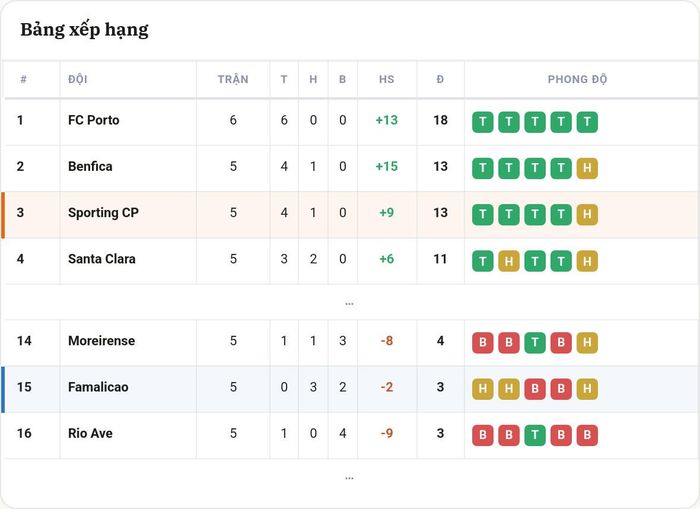The image size is (700, 509).
Task: Click the Đ points column header
Action: tap(440, 79)
